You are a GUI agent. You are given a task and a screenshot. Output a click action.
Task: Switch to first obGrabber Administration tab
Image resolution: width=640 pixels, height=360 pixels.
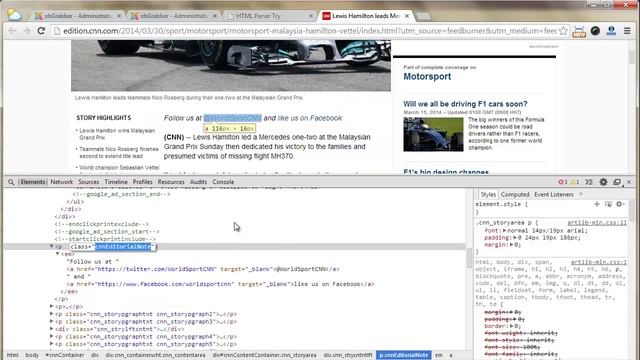click(x=77, y=16)
